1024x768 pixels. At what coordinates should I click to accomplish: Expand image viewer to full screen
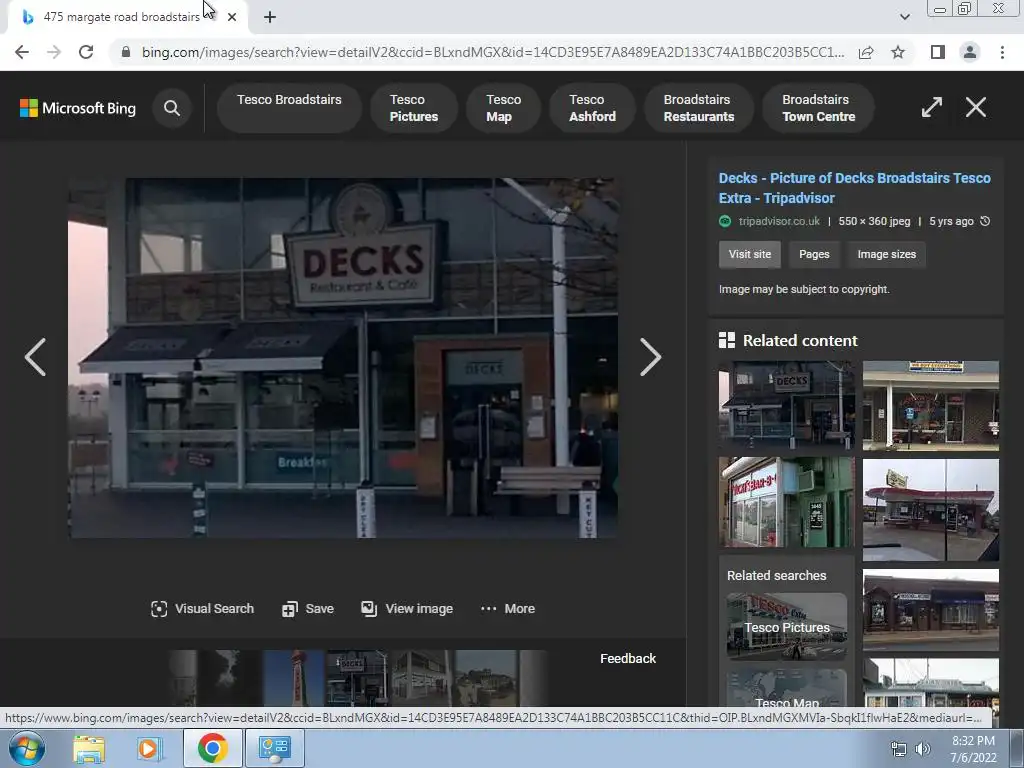point(931,107)
